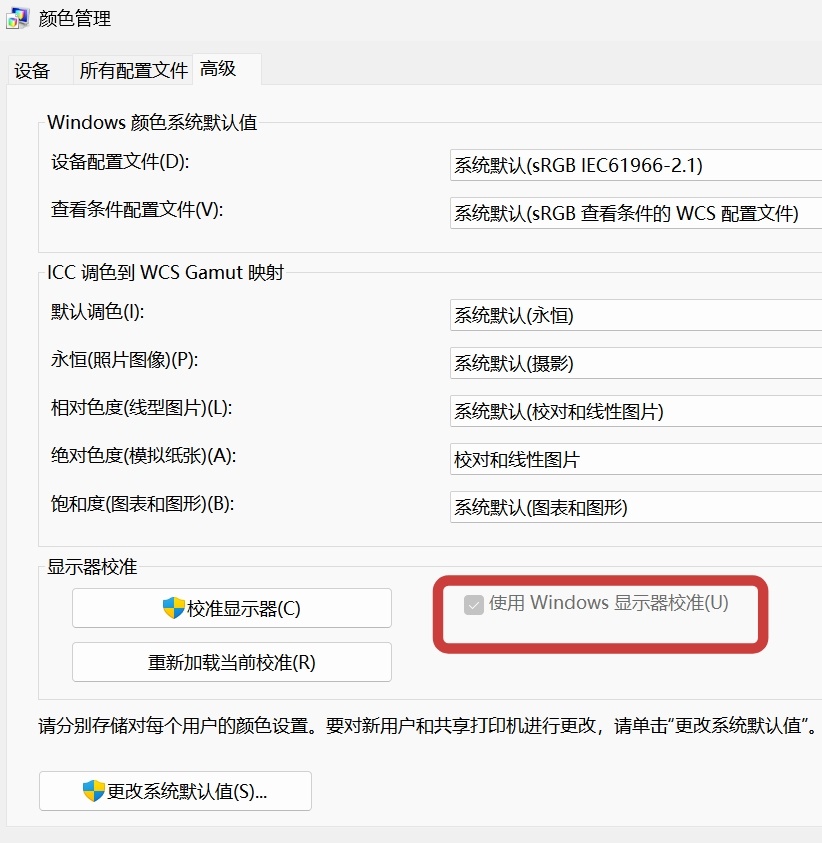Image resolution: width=822 pixels, height=843 pixels.
Task: Open the 饱和度(图表和图形)(B) dropdown
Action: [x=636, y=507]
